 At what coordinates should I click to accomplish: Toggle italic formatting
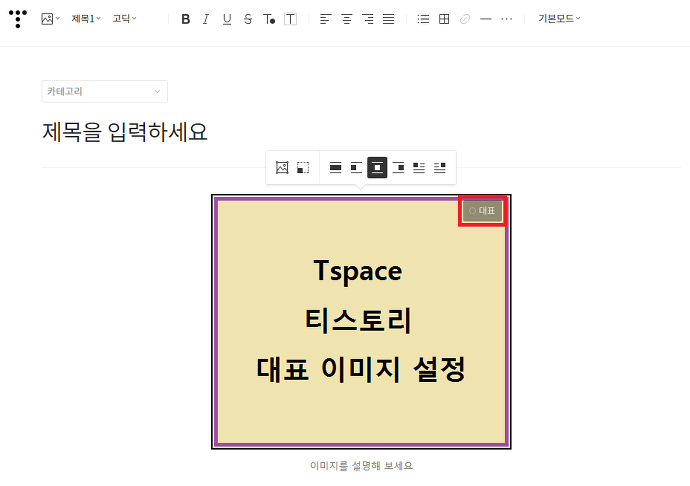pyautogui.click(x=206, y=19)
